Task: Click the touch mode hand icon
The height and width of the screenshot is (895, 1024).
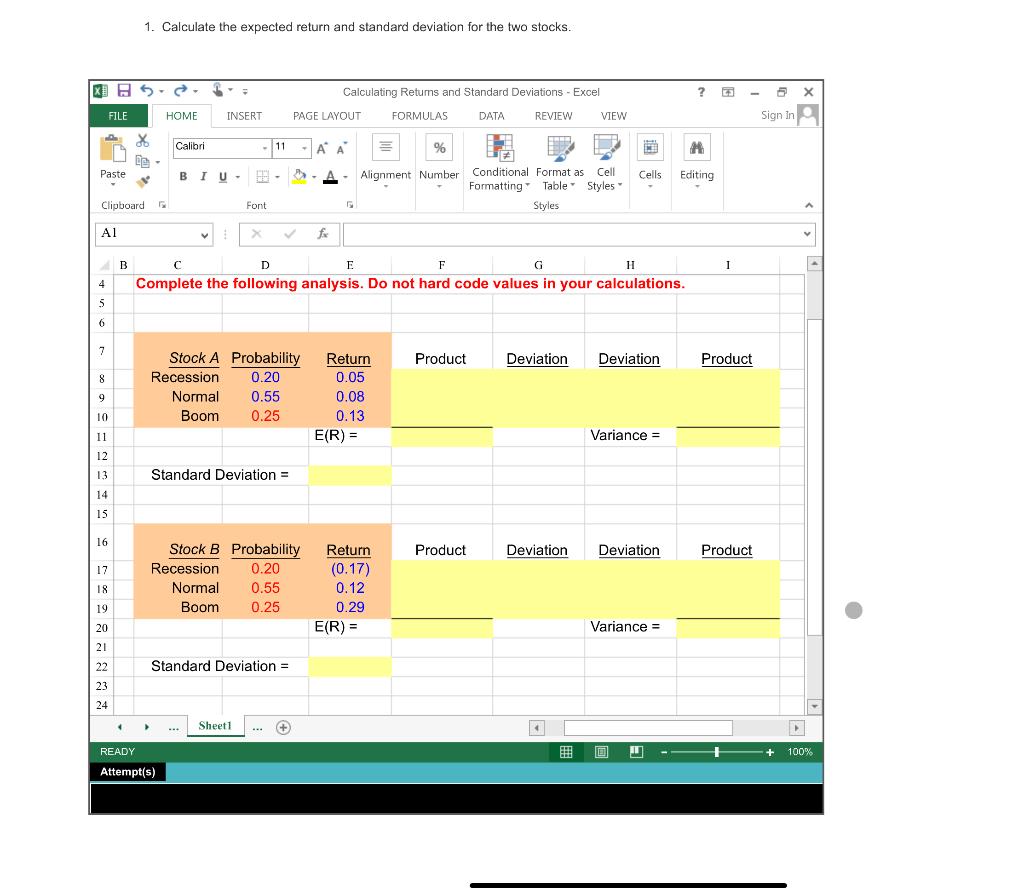Action: click(217, 90)
